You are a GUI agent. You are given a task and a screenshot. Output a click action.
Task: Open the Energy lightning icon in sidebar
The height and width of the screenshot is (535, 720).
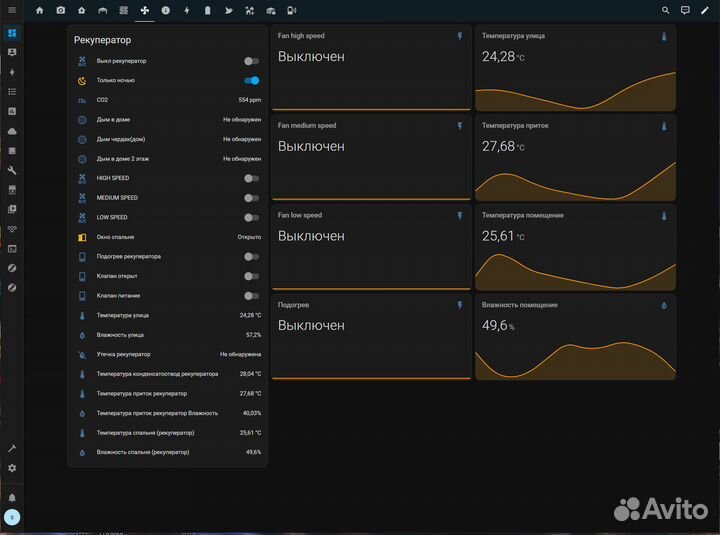coord(12,72)
